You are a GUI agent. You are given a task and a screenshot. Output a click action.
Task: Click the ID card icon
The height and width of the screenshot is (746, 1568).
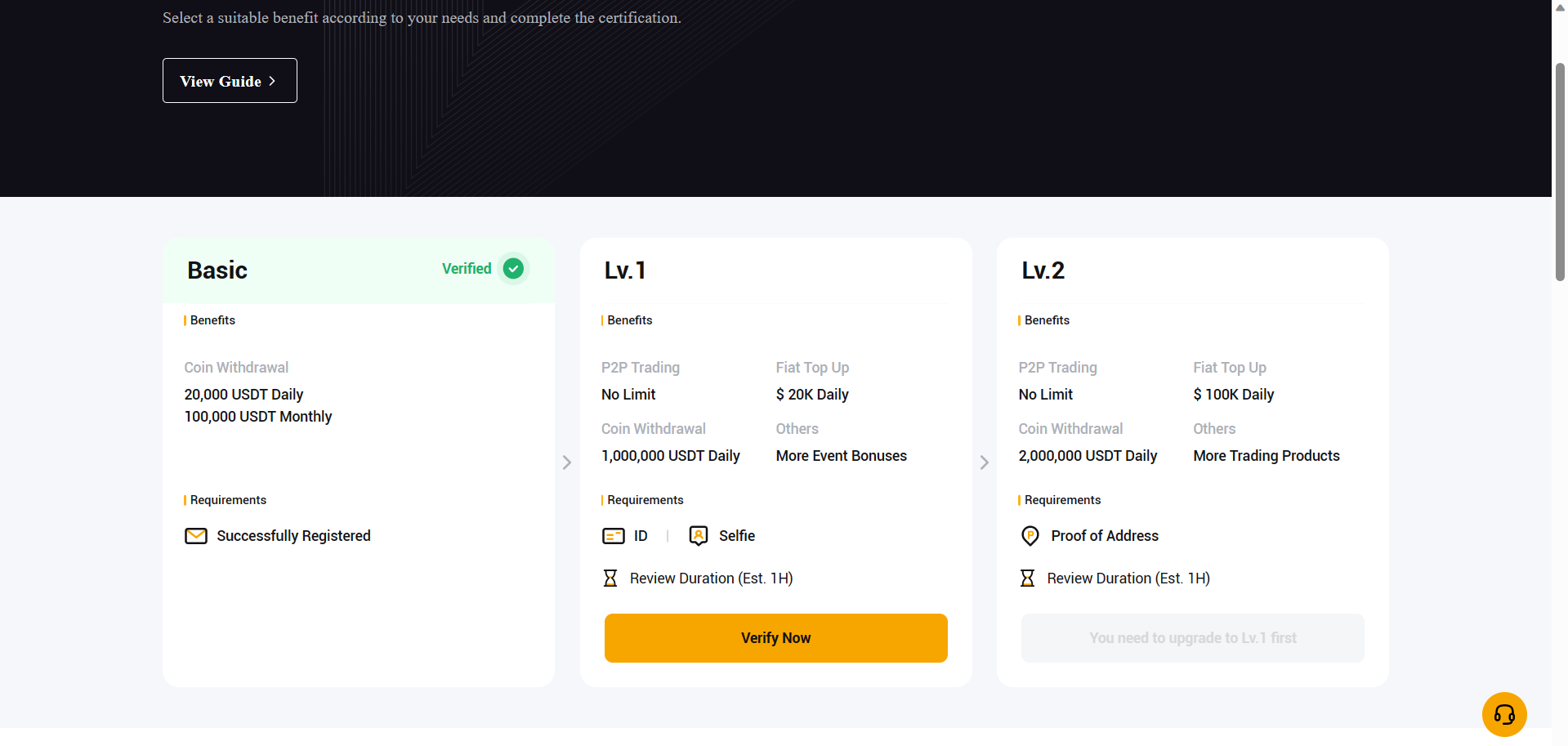(x=613, y=536)
